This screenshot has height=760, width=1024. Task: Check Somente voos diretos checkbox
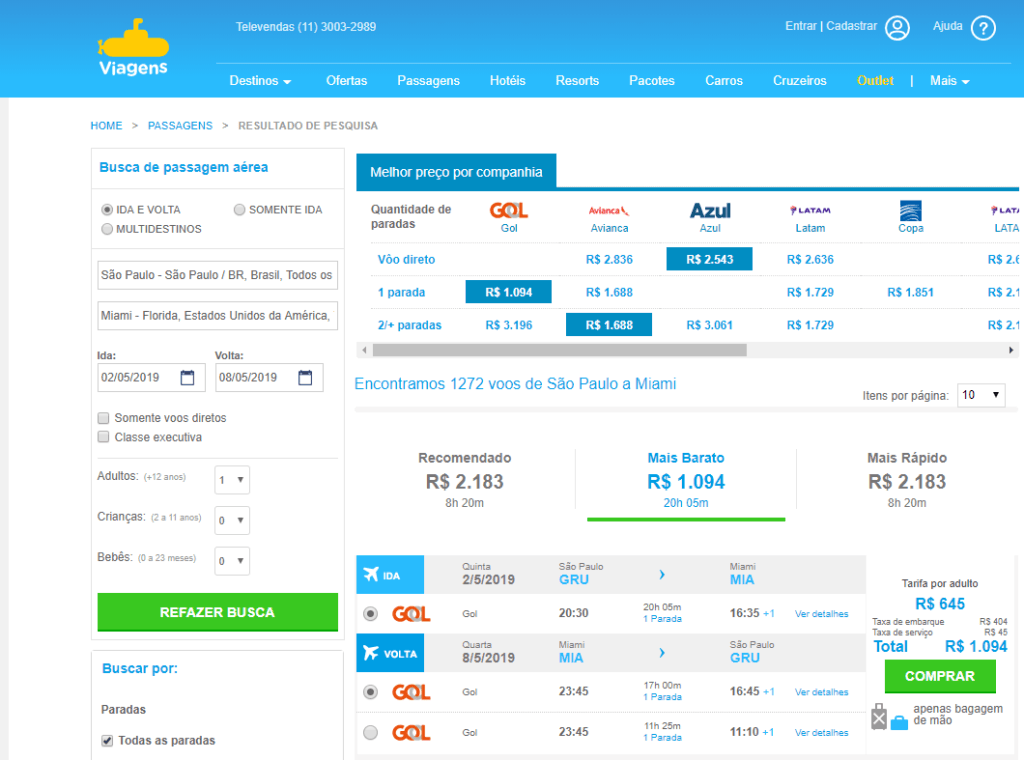coord(103,418)
